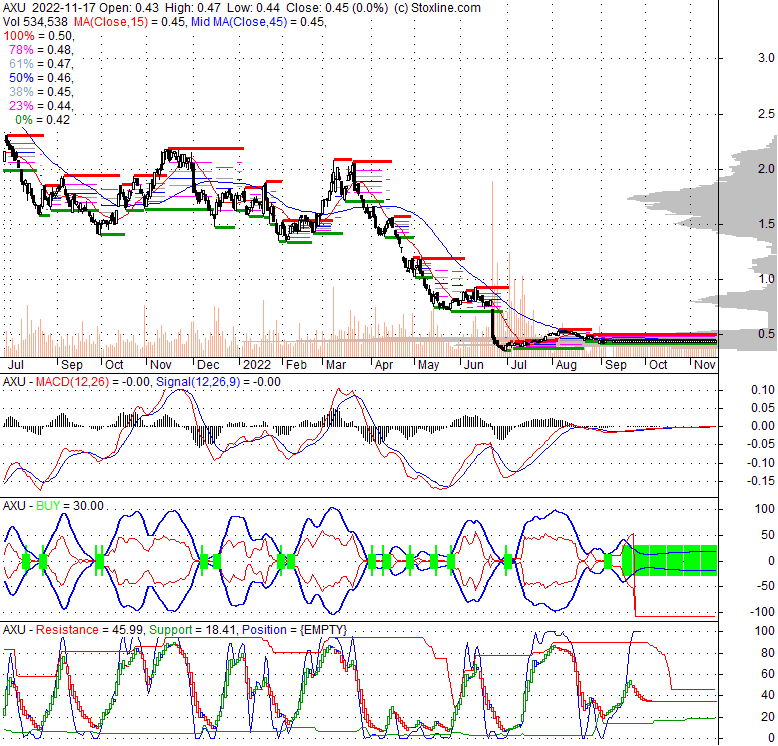Click the tallest June volume spike bar
Screen dimensions: 778x746
click(x=492, y=269)
